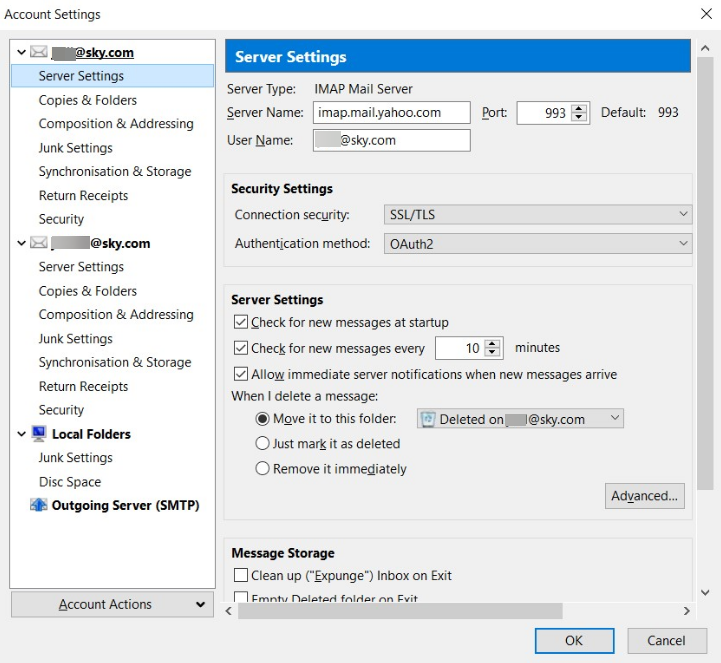Click the Outgoing Server (SMTP) icon
Screen dimensions: 721x663
[39, 505]
